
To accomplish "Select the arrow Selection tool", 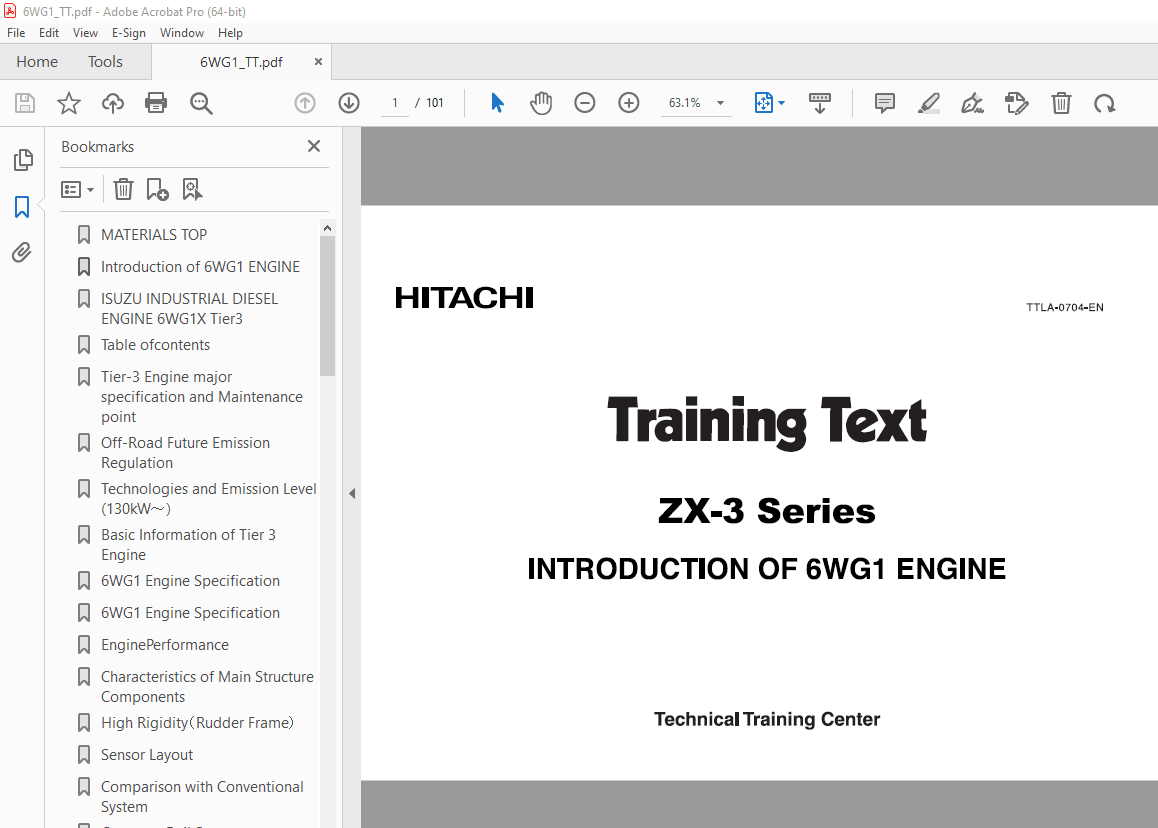I will coord(497,103).
